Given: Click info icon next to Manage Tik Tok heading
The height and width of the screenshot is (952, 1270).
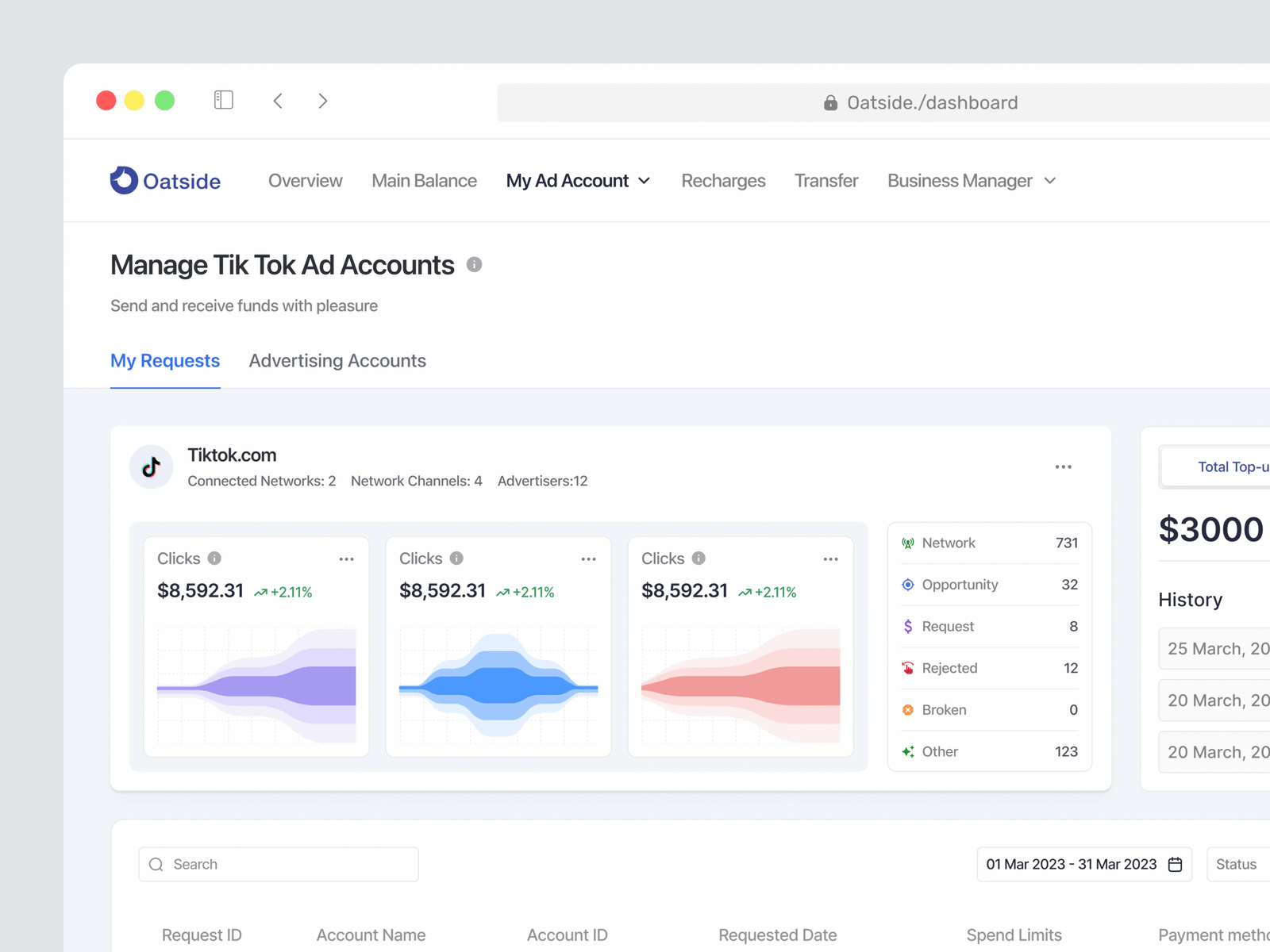Looking at the screenshot, I should tap(474, 265).
